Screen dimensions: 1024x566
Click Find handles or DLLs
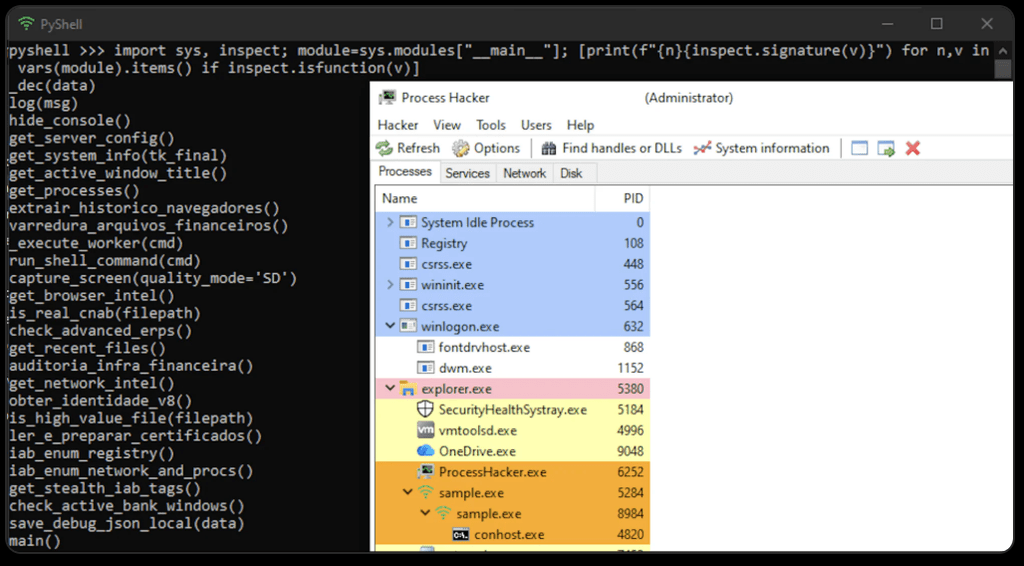pos(611,148)
